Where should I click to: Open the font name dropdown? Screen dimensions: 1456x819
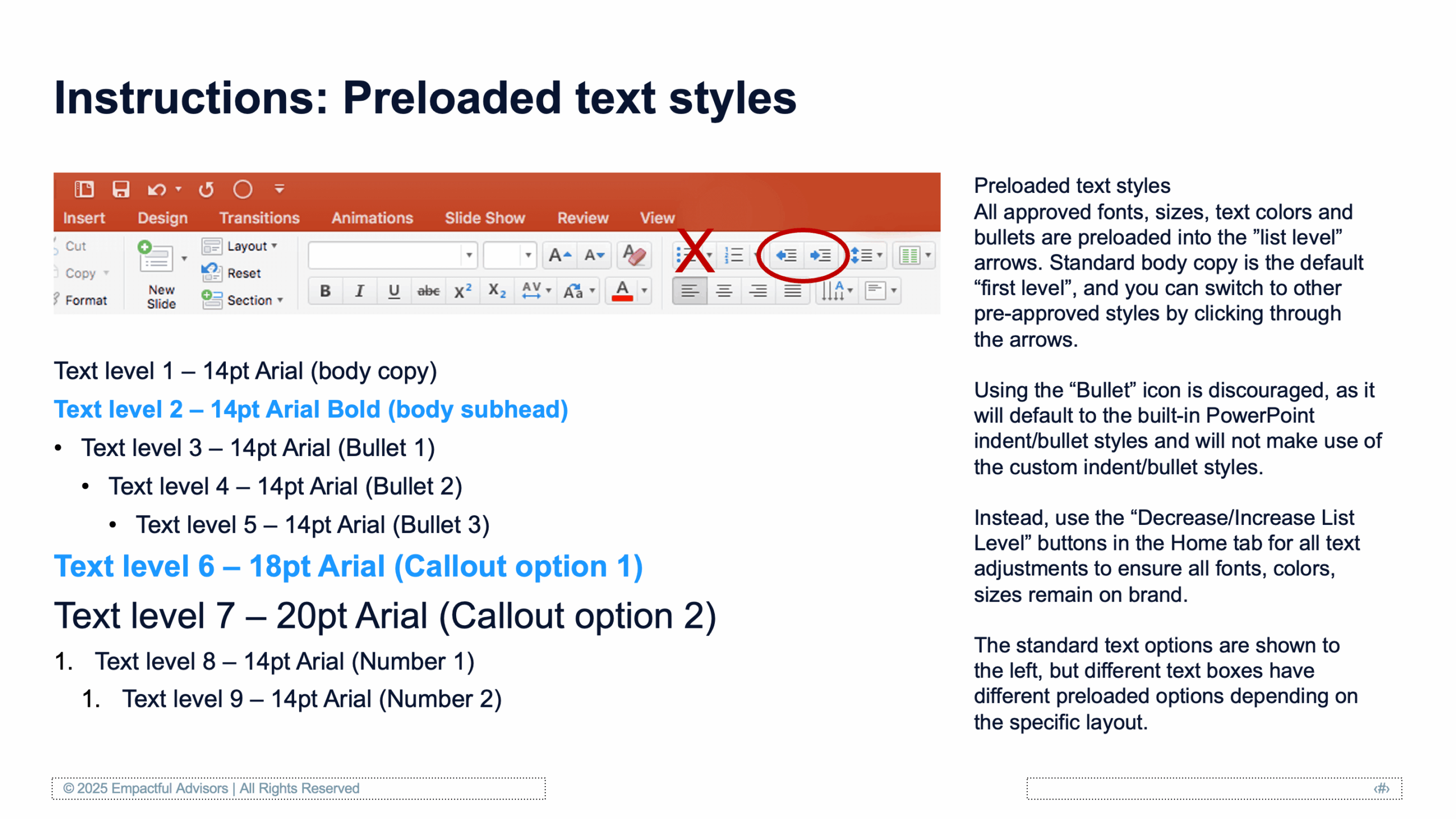coord(469,255)
